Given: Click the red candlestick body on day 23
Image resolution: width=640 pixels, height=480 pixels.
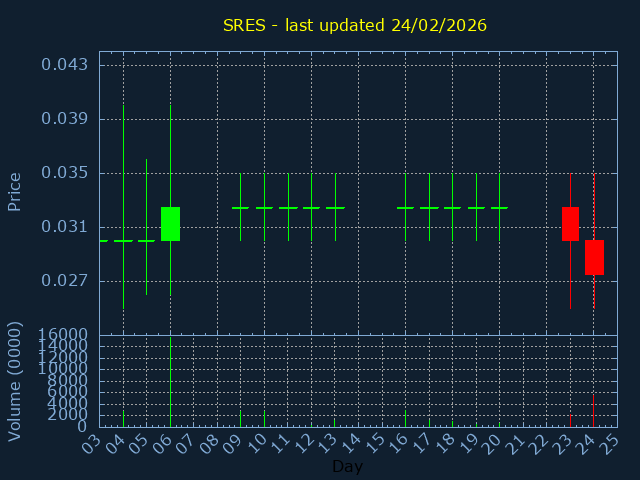Looking at the screenshot, I should click(570, 224).
